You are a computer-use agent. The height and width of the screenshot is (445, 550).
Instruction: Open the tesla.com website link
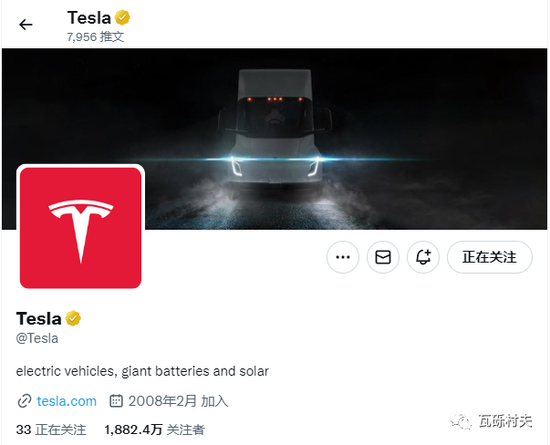(x=67, y=401)
